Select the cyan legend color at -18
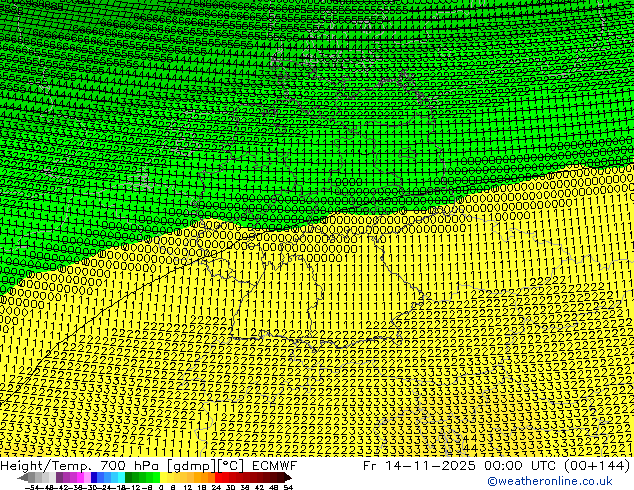Image resolution: width=634 pixels, height=490 pixels. pyautogui.click(x=122, y=477)
